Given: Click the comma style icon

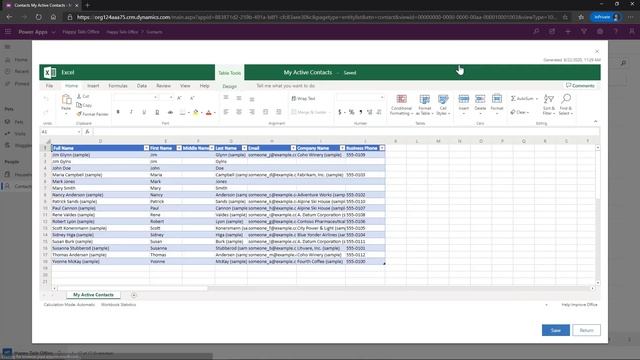Looking at the screenshot, I should click(361, 112).
